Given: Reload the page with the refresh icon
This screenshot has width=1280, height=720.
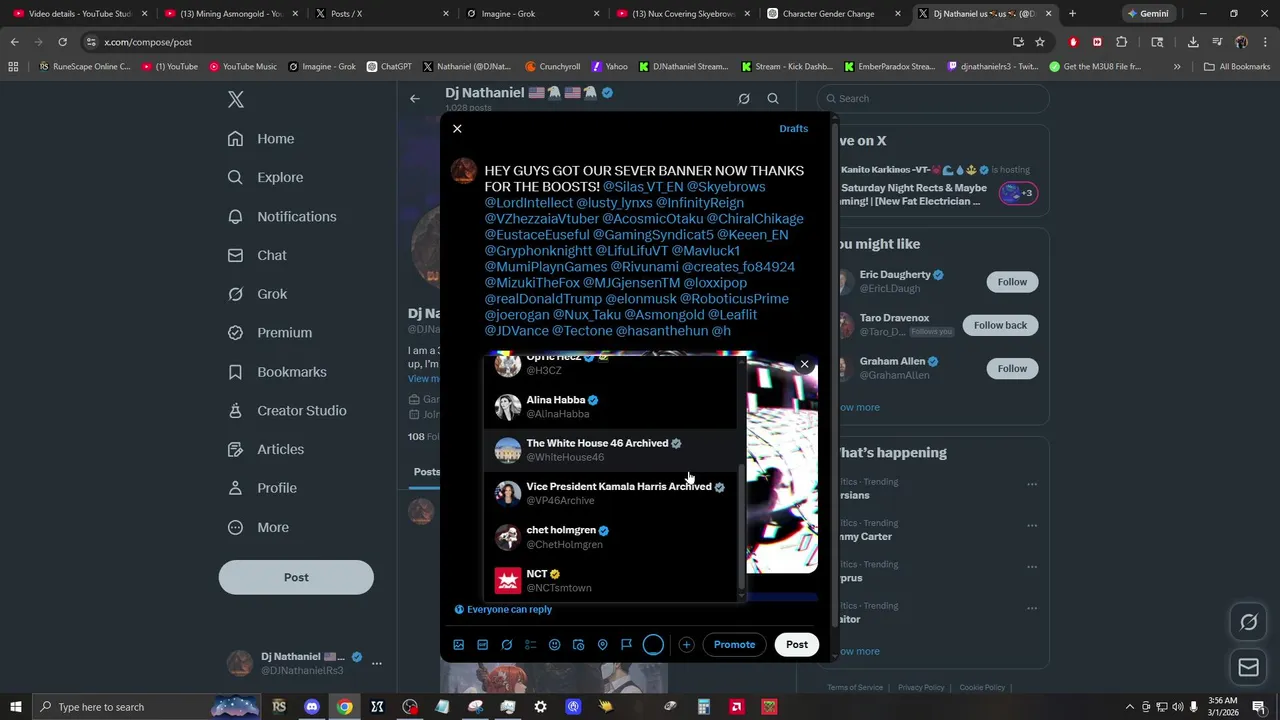Looking at the screenshot, I should (x=62, y=42).
